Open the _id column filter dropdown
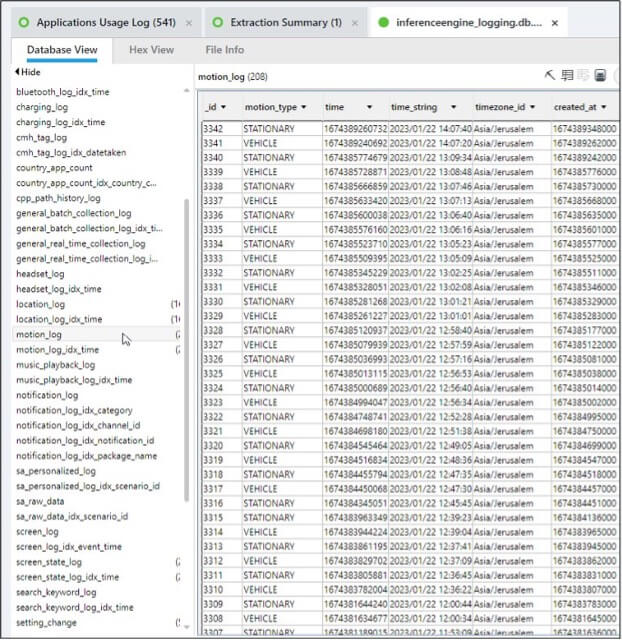The width and height of the screenshot is (622, 640). tap(224, 107)
